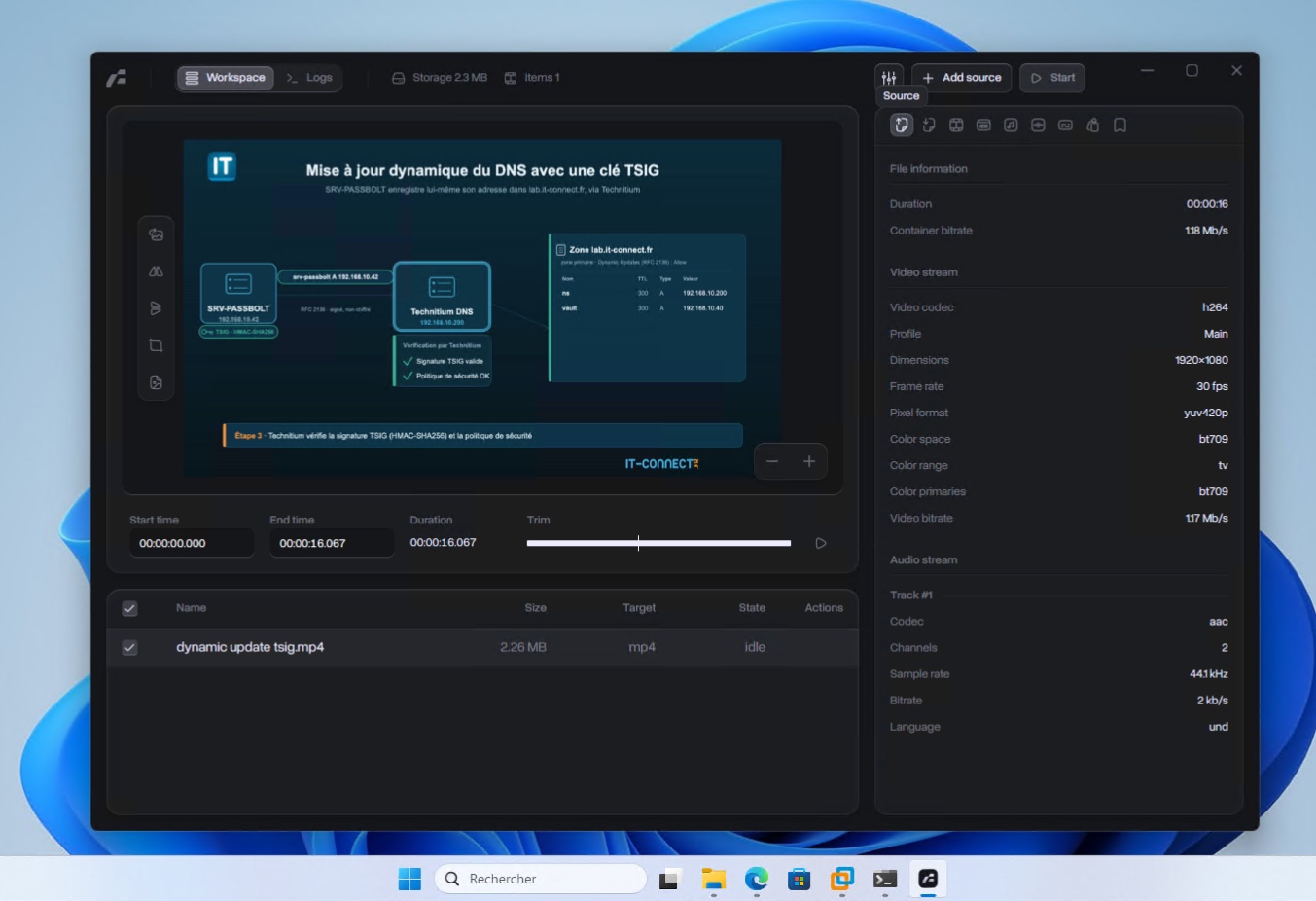Image resolution: width=1316 pixels, height=901 pixels.
Task: Switch to the Workspace tab
Action: point(225,78)
